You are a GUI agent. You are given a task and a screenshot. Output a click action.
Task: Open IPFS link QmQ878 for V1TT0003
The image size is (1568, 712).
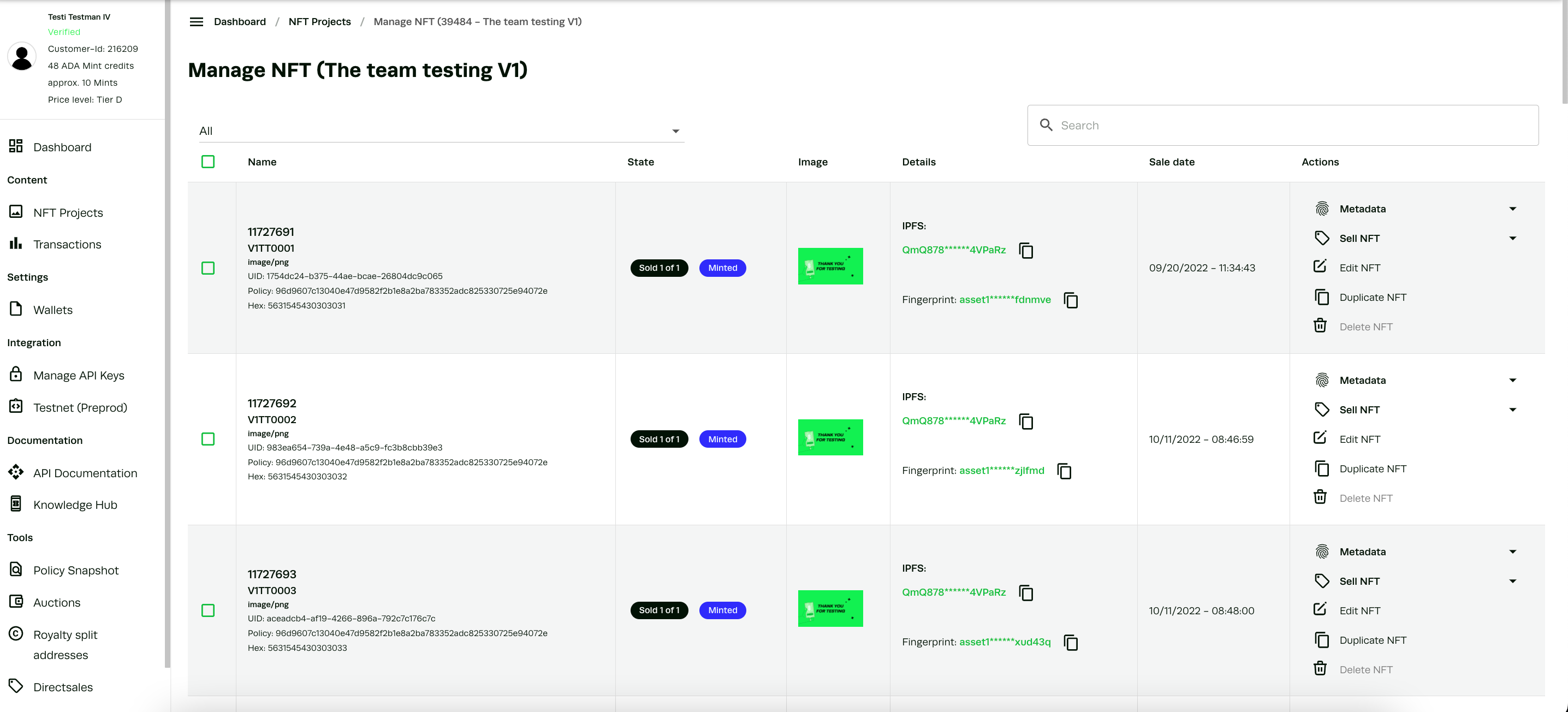(953, 592)
